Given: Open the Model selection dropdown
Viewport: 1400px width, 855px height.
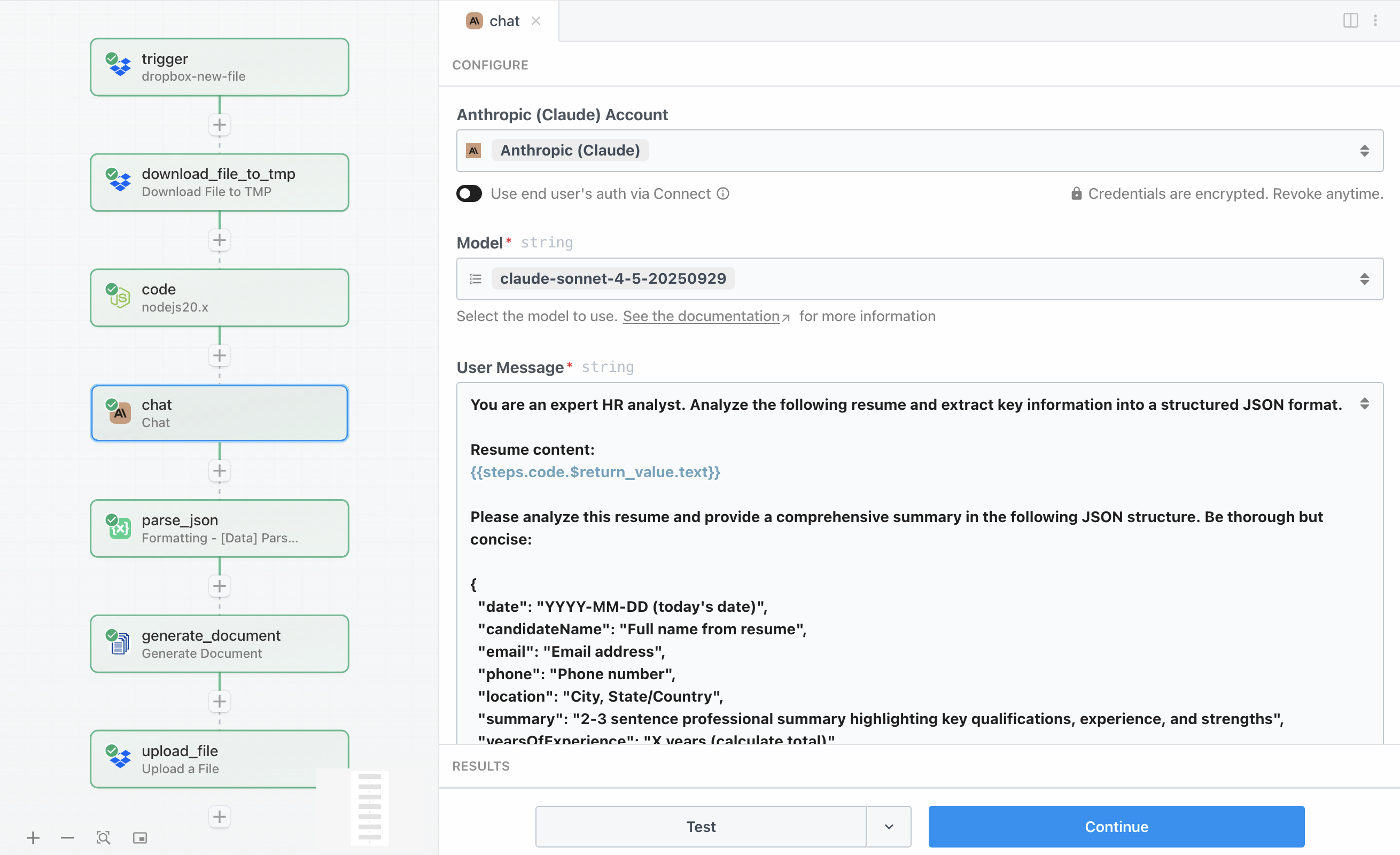Looking at the screenshot, I should click(1366, 279).
